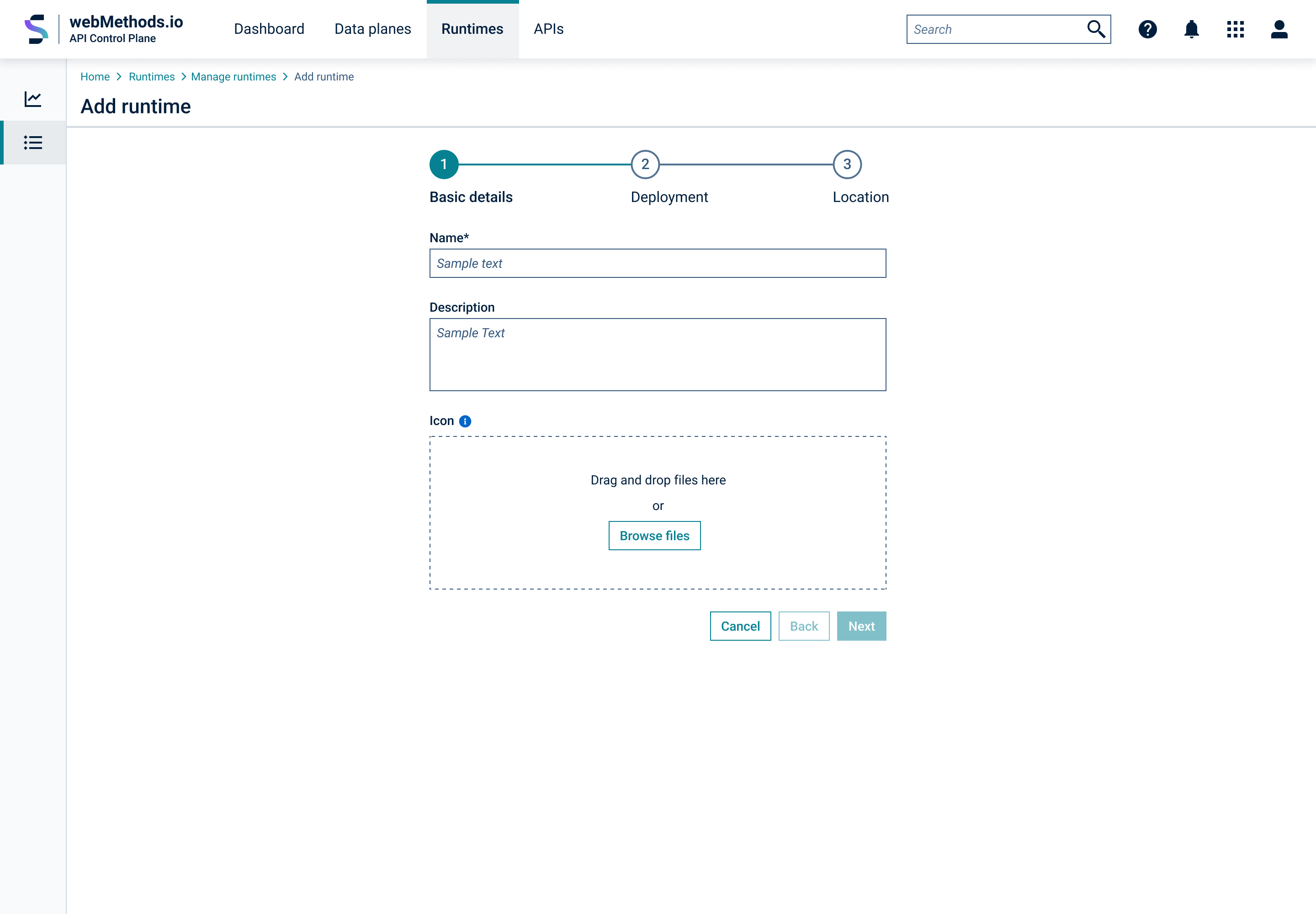This screenshot has width=1316, height=914.
Task: Open the monitoring chart sidebar icon
Action: point(32,99)
